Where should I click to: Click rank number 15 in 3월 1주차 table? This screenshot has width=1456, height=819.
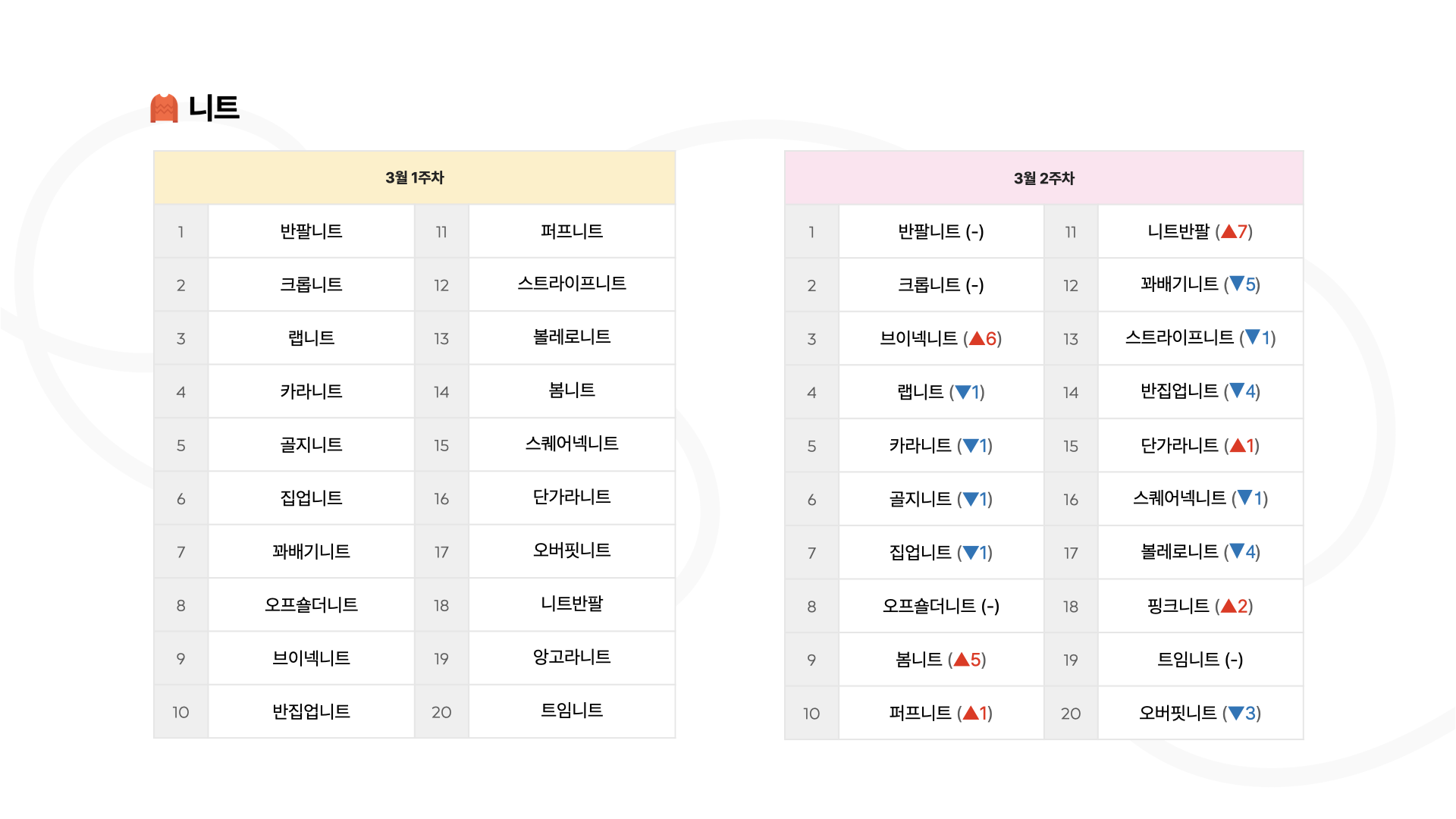coord(441,445)
